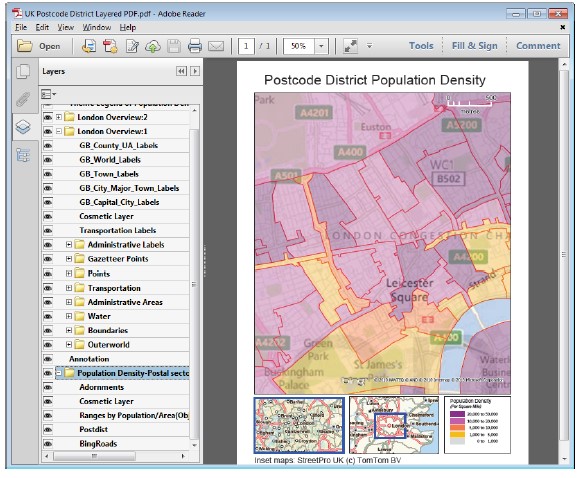Click the Gazetteer Points folder icon
578x478 pixels.
click(x=80, y=259)
